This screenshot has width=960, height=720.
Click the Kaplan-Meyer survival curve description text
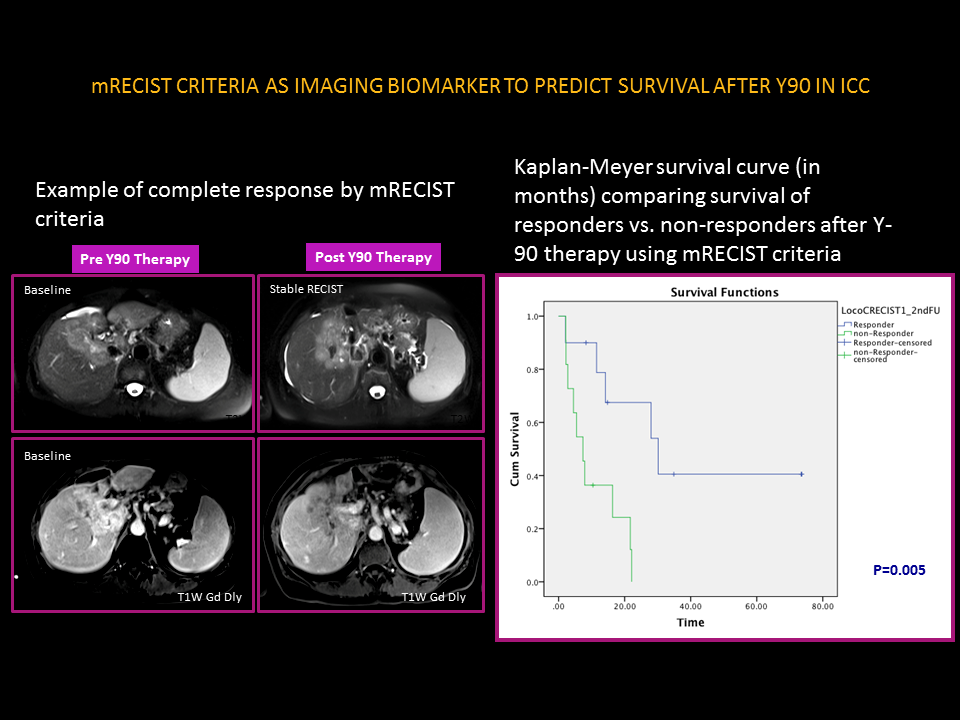[x=703, y=210]
